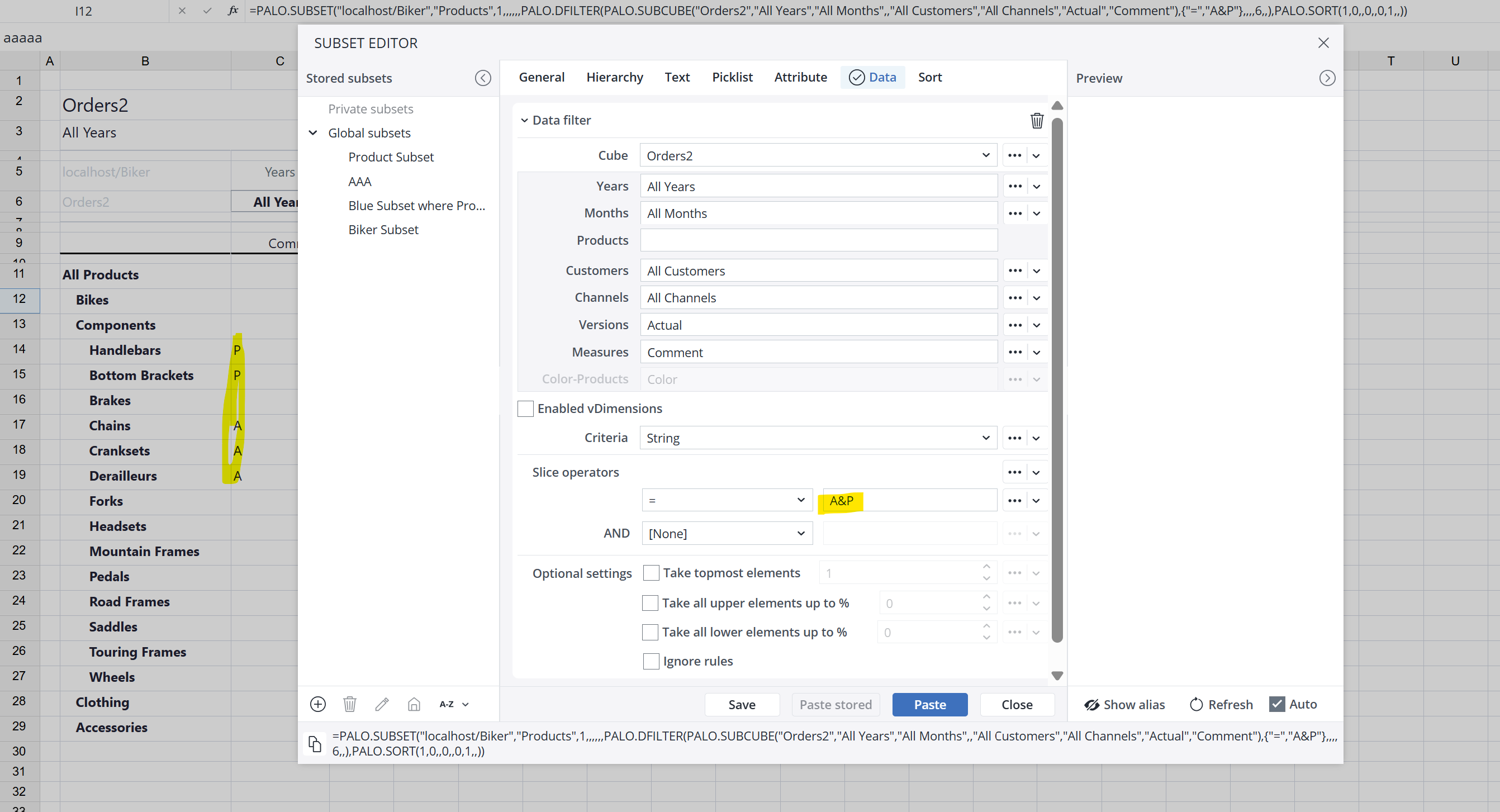
Task: Switch to the Hierarchy tab
Action: [614, 78]
